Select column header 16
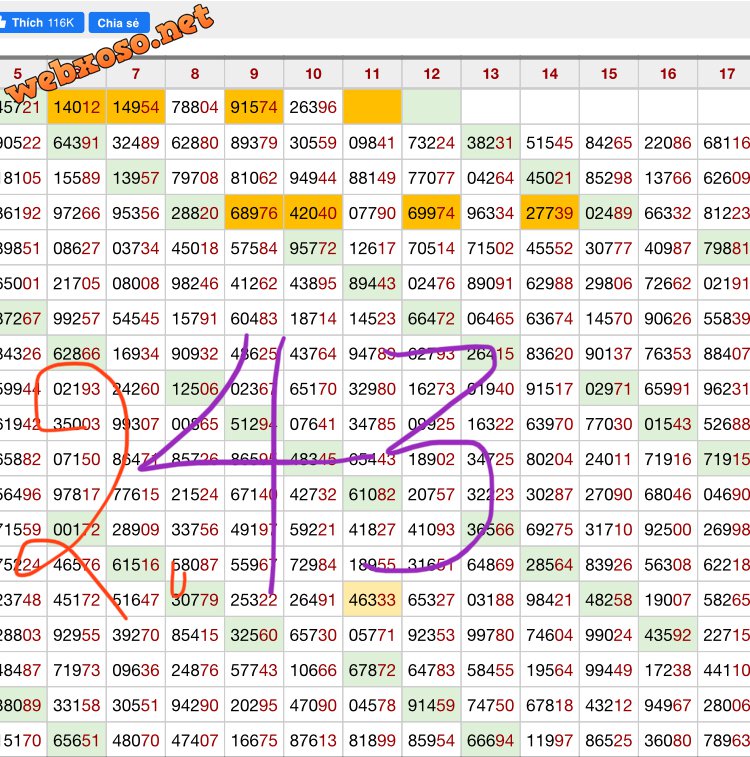 click(x=668, y=74)
